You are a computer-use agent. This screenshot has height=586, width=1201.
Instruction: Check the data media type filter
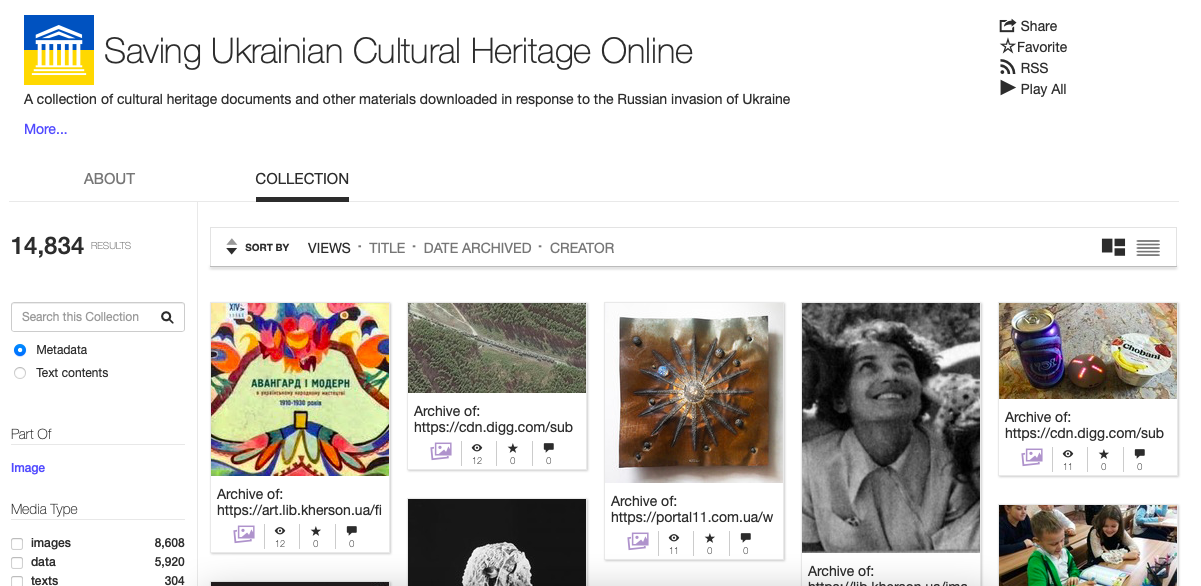point(17,562)
